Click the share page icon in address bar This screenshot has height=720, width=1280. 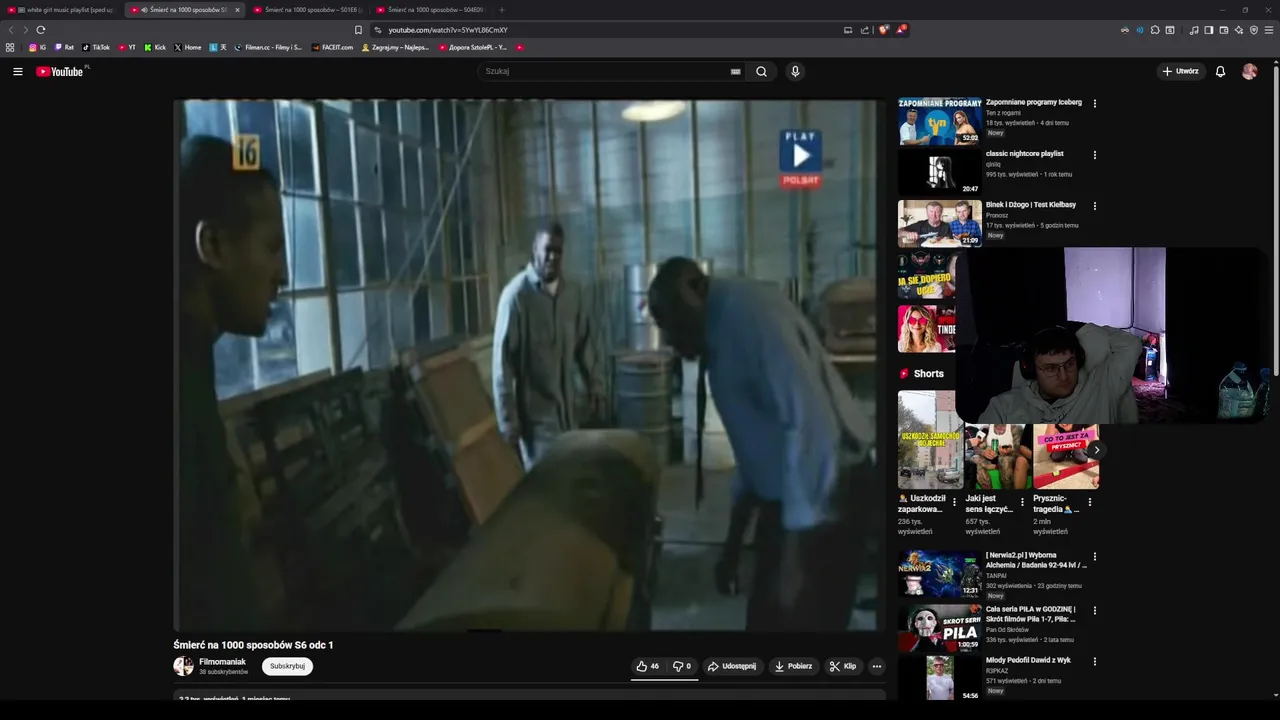[x=865, y=30]
